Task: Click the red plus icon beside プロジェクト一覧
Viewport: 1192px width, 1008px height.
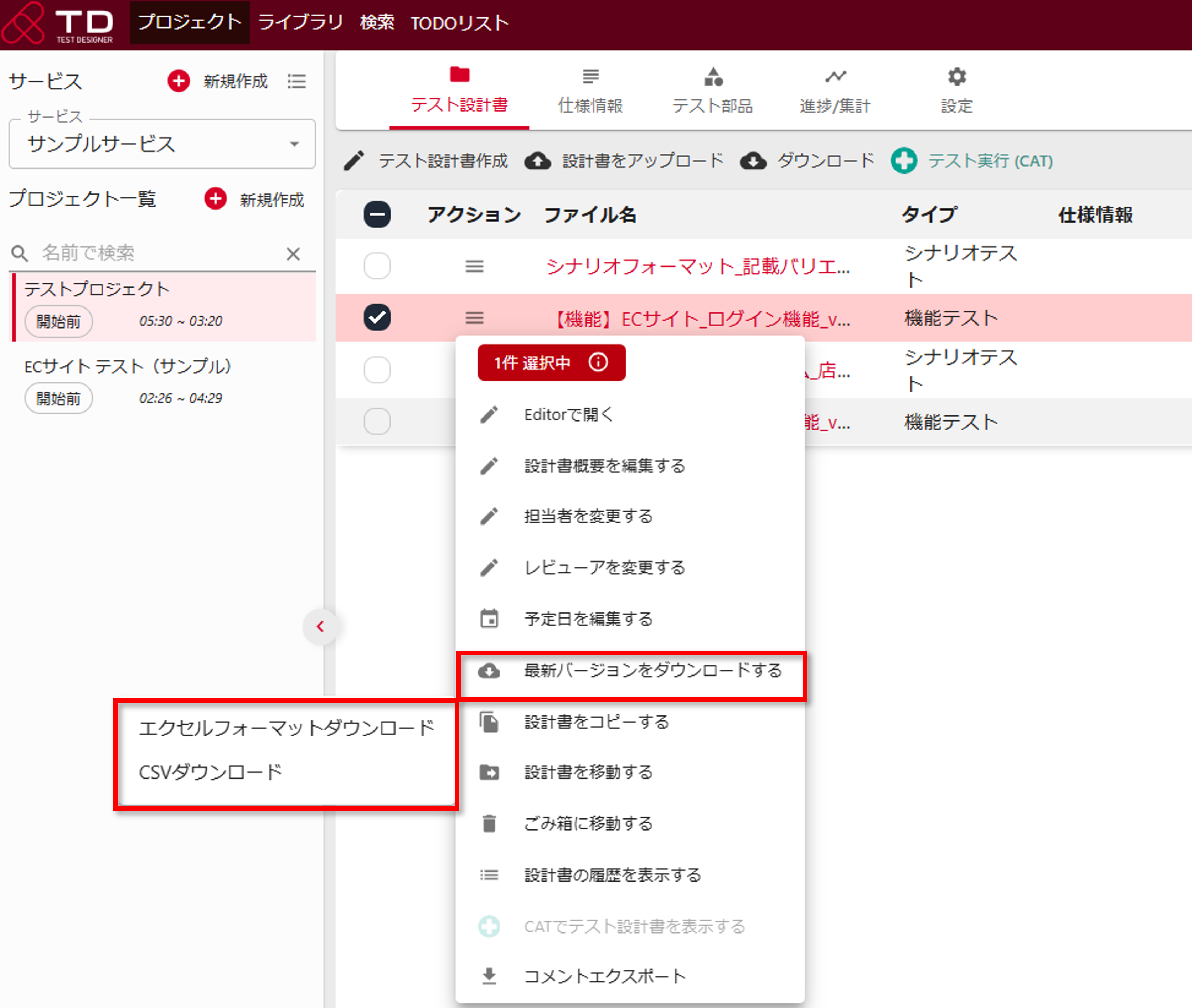Action: click(215, 199)
